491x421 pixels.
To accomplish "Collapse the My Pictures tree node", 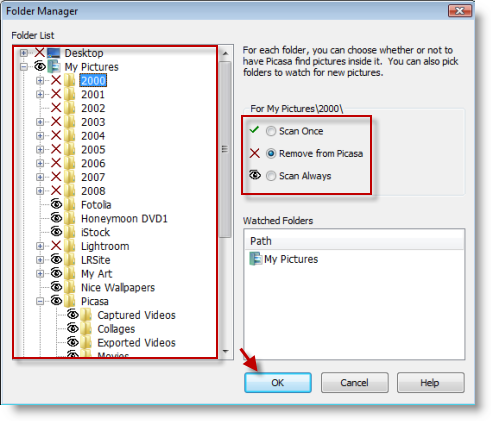I will click(24, 67).
